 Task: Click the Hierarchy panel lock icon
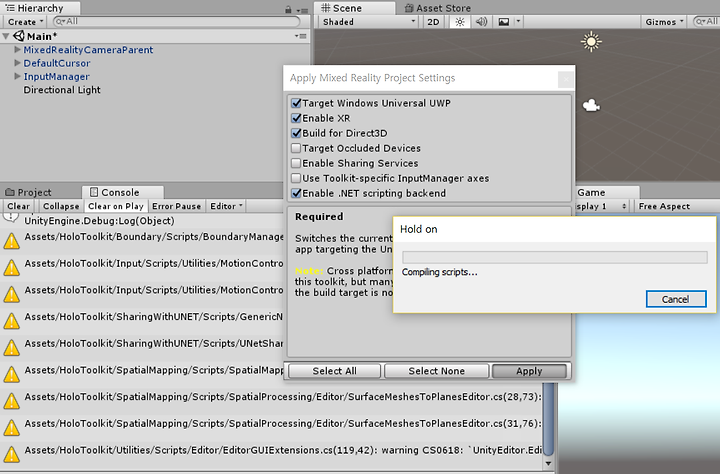coord(288,9)
